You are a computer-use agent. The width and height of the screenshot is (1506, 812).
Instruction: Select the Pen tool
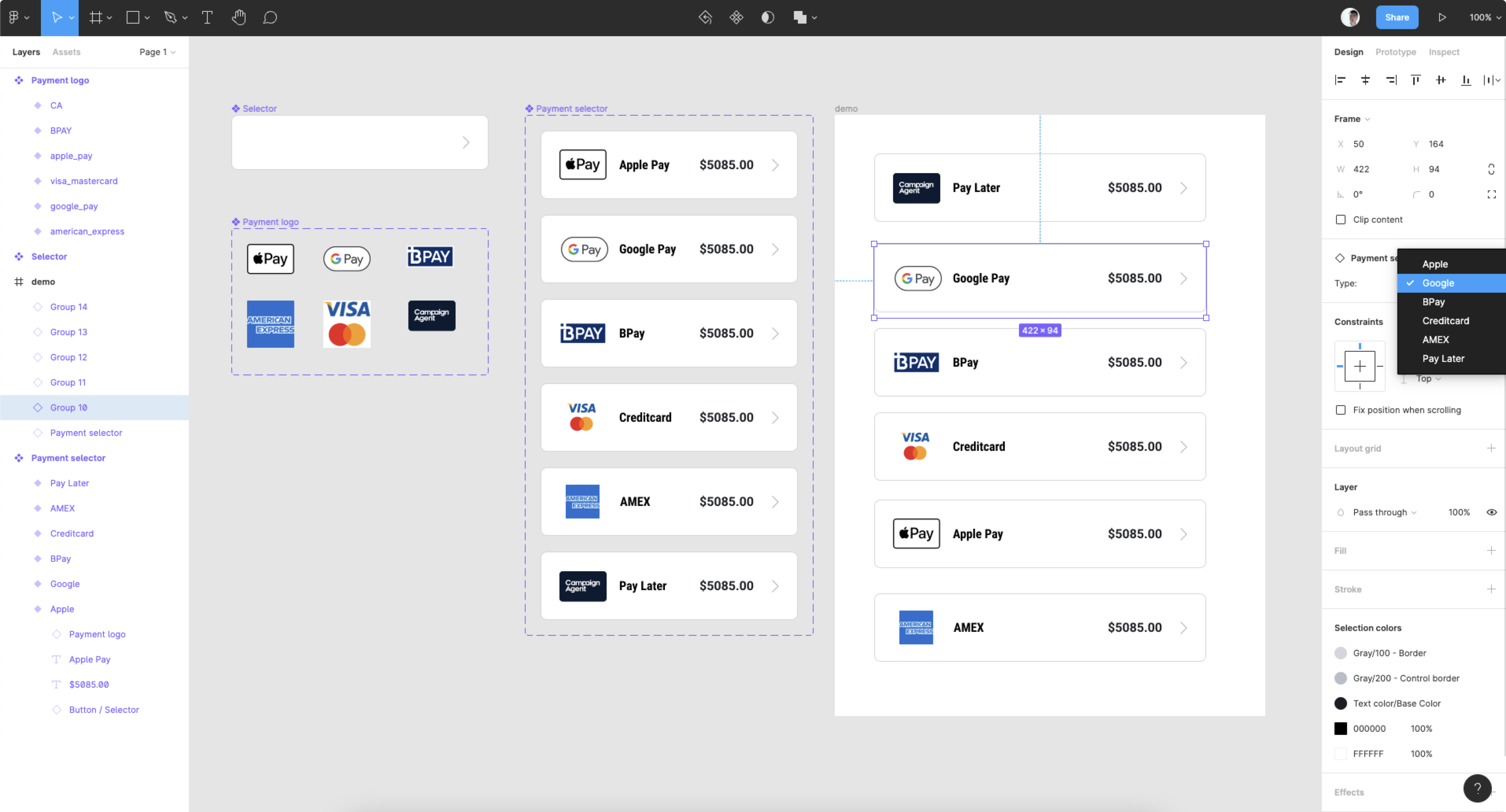(170, 18)
